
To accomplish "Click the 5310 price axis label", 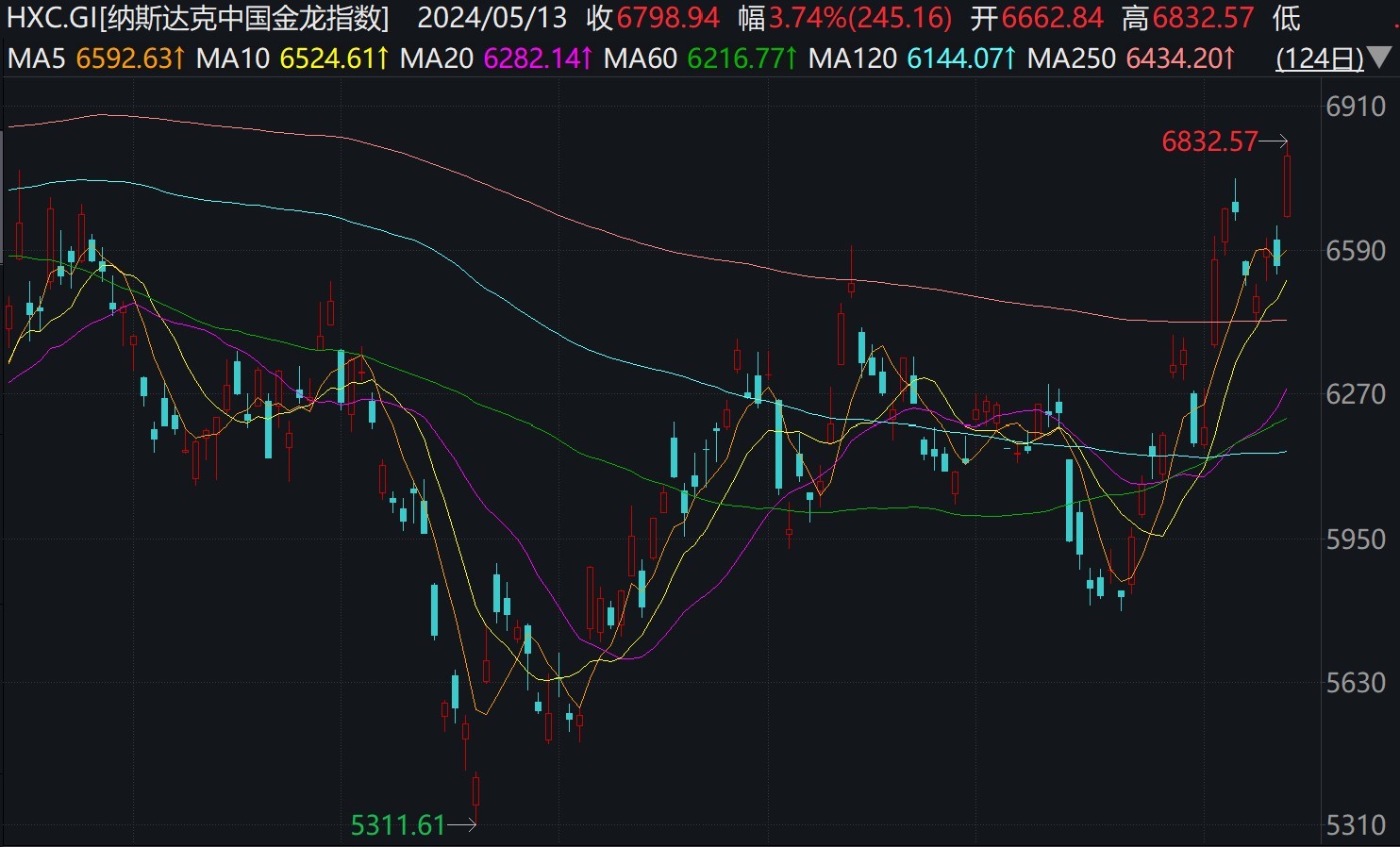I will [x=1356, y=826].
